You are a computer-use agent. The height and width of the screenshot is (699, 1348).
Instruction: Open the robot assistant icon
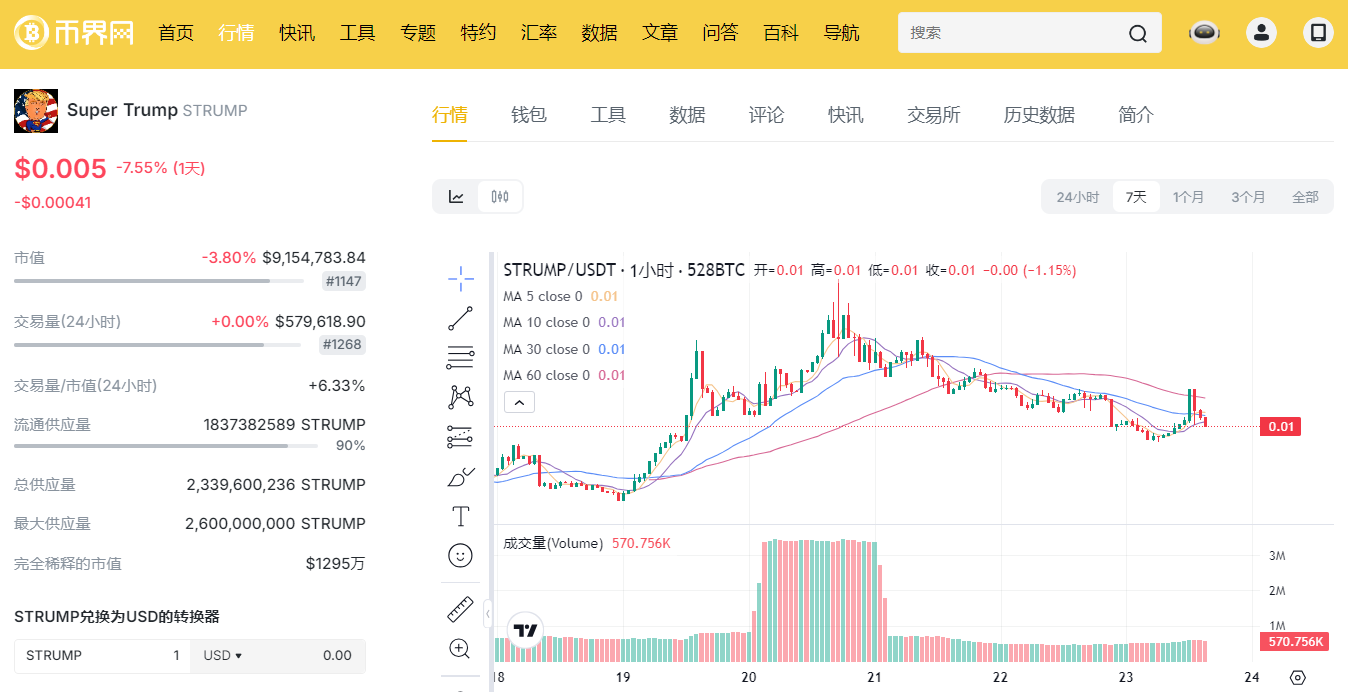[x=1204, y=33]
